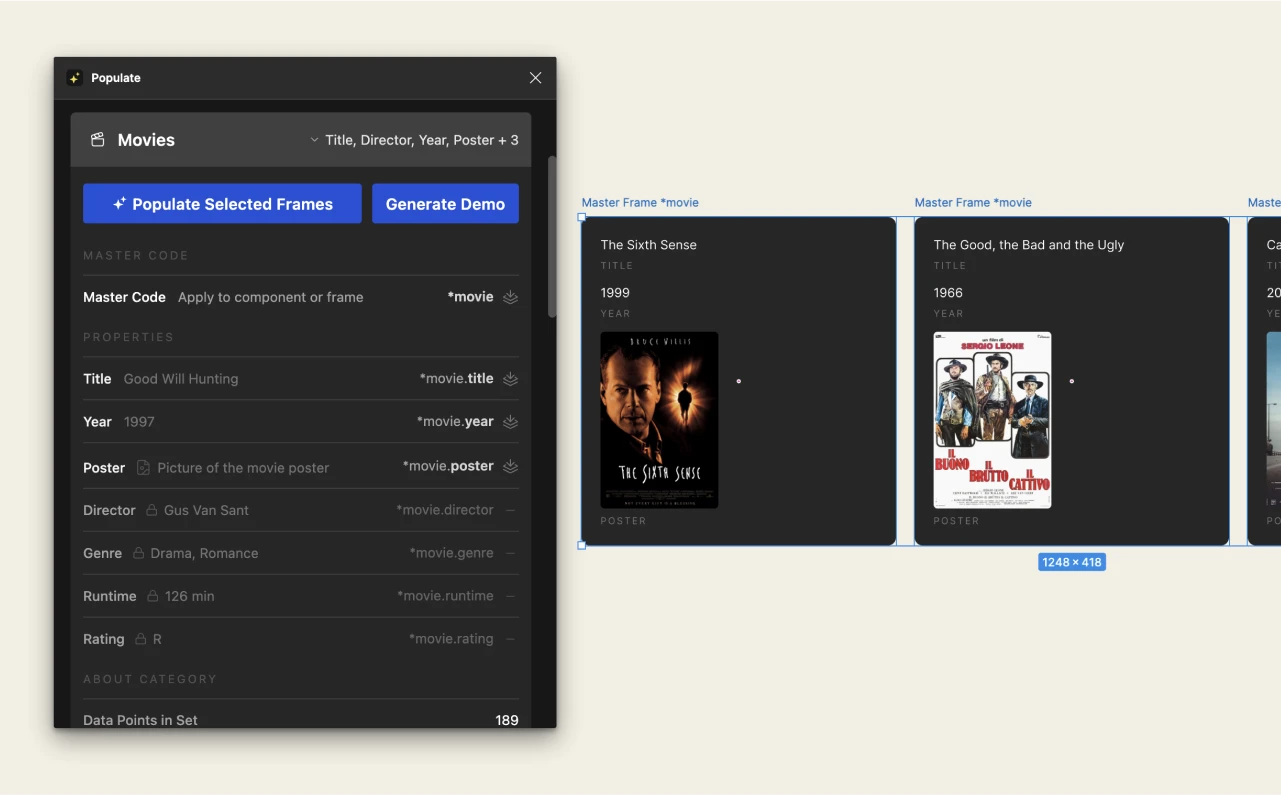Click the 1966 year text

pos(948,293)
